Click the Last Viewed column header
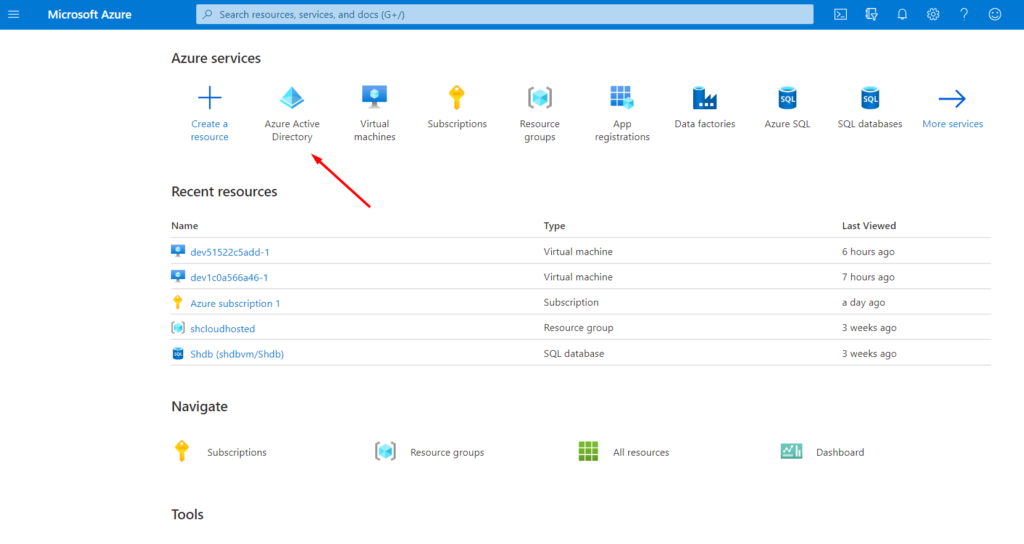The image size is (1024, 544). [x=869, y=225]
